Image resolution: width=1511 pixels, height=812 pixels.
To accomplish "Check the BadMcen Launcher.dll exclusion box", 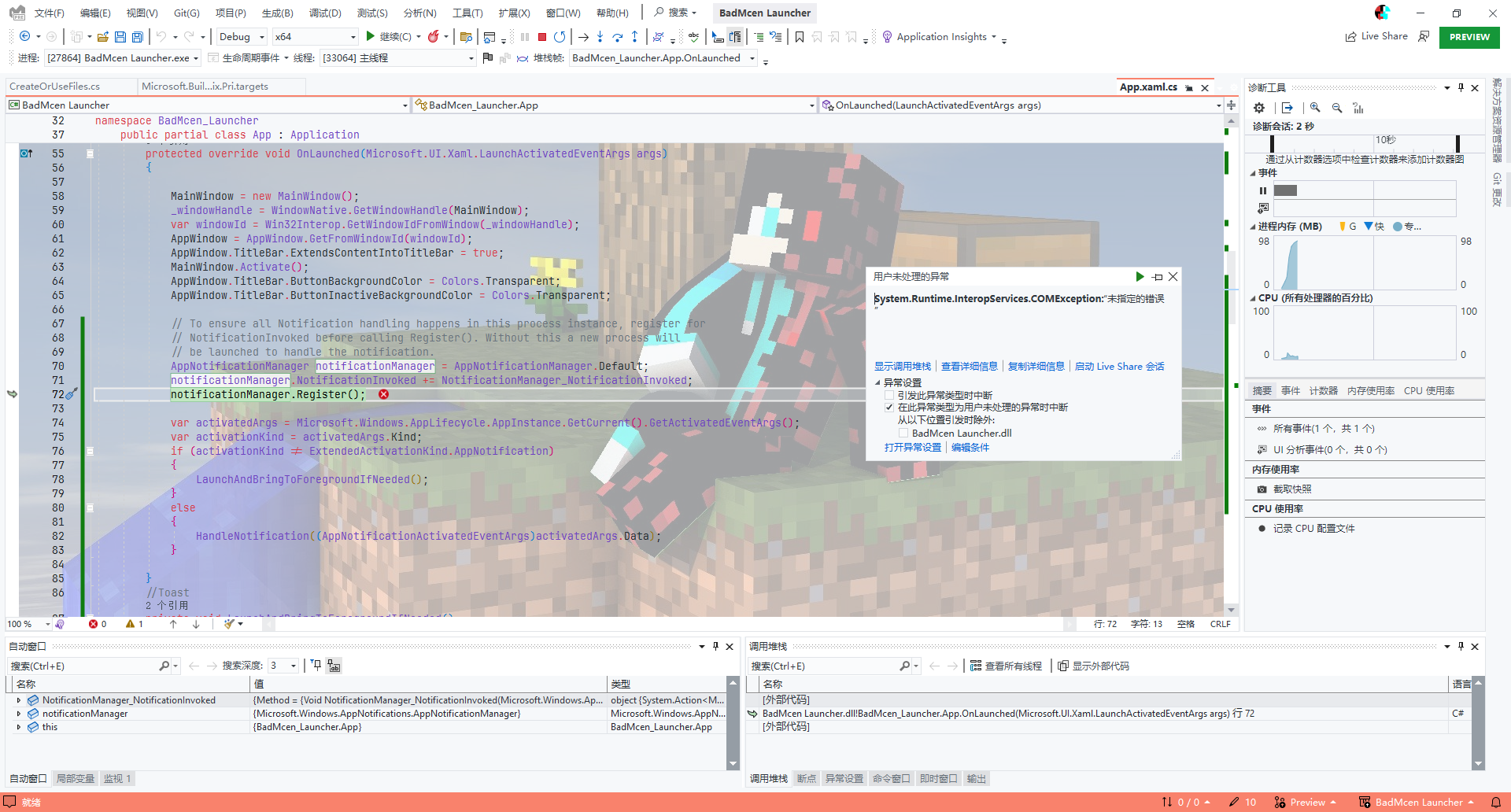I will click(903, 434).
